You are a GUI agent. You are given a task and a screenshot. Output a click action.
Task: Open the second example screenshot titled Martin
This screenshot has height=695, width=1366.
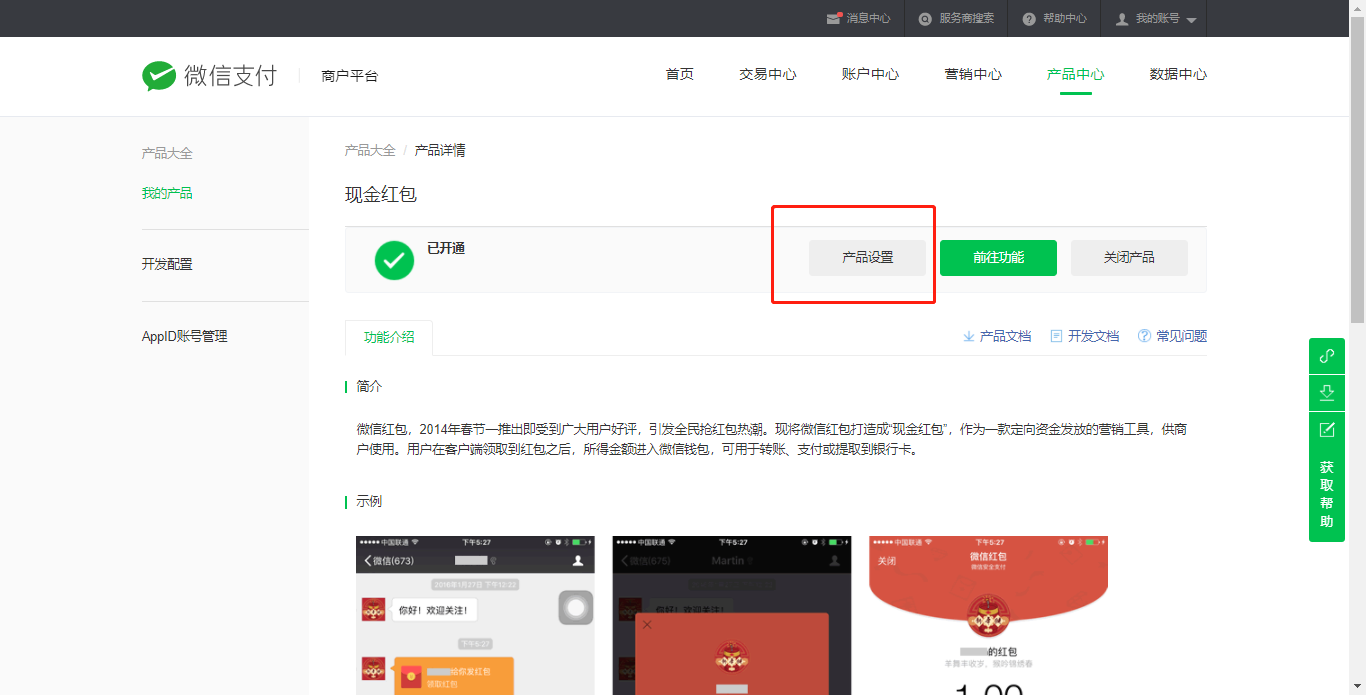[732, 615]
